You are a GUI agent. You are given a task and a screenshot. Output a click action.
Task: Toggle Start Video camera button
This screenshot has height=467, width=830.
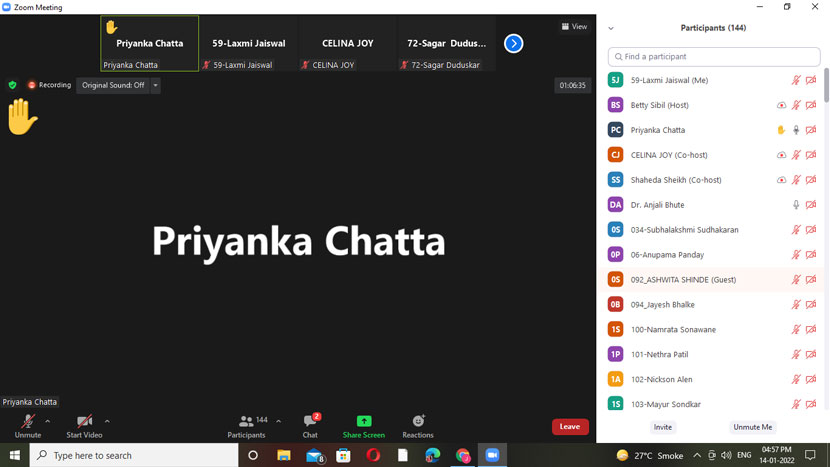pyautogui.click(x=84, y=422)
